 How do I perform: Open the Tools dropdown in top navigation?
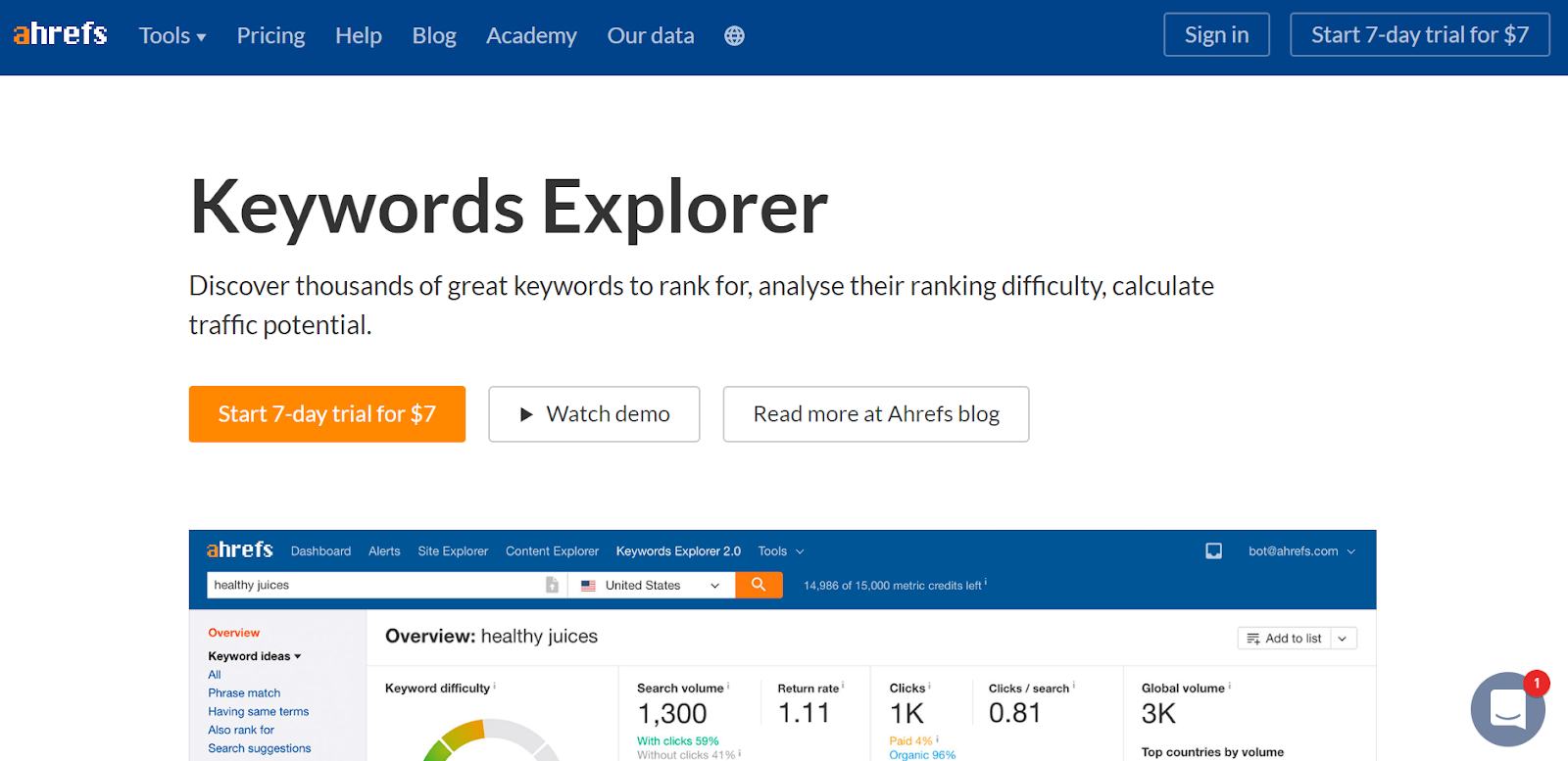pos(172,36)
